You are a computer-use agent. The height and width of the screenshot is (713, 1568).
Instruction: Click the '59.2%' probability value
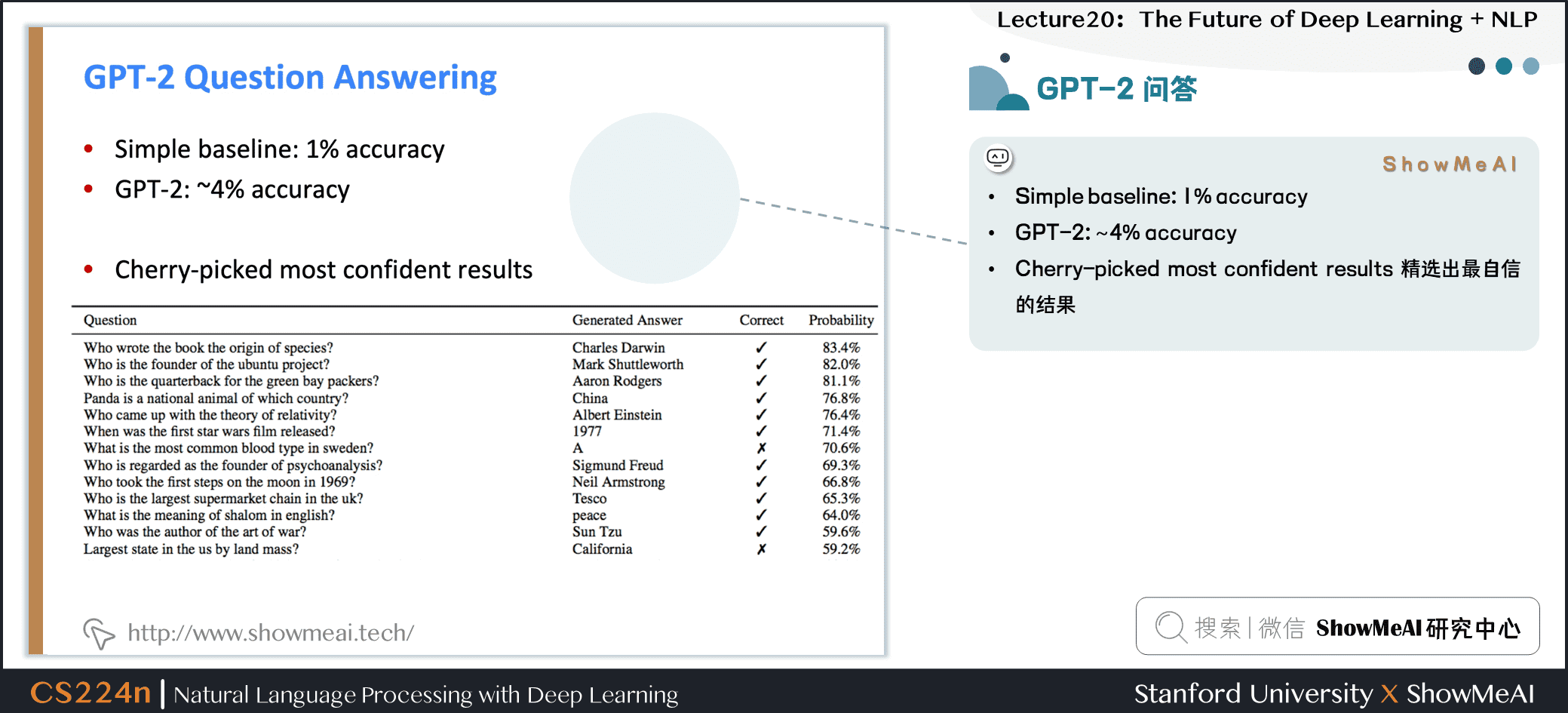[841, 549]
